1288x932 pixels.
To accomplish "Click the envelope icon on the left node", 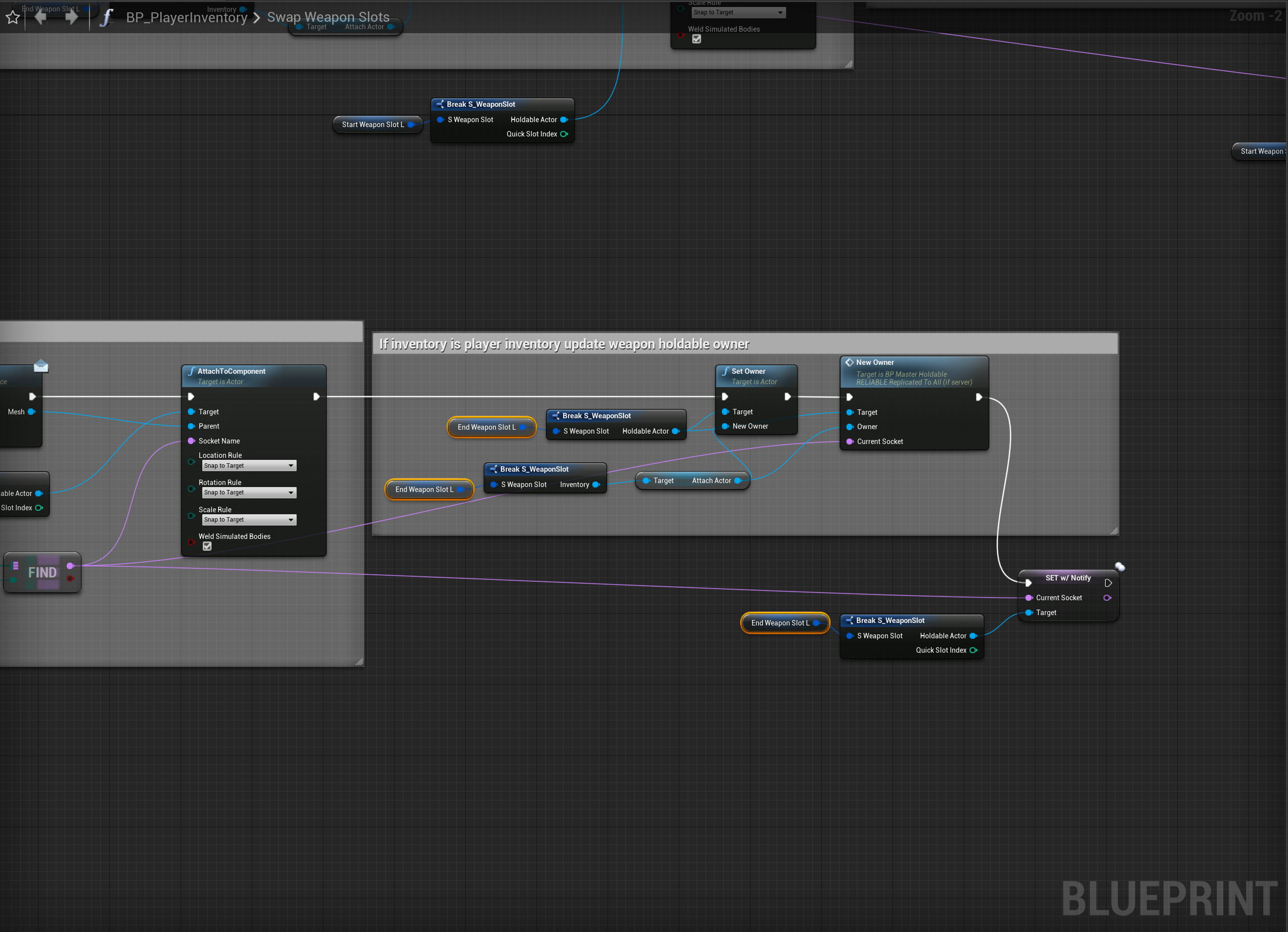I will (41, 366).
